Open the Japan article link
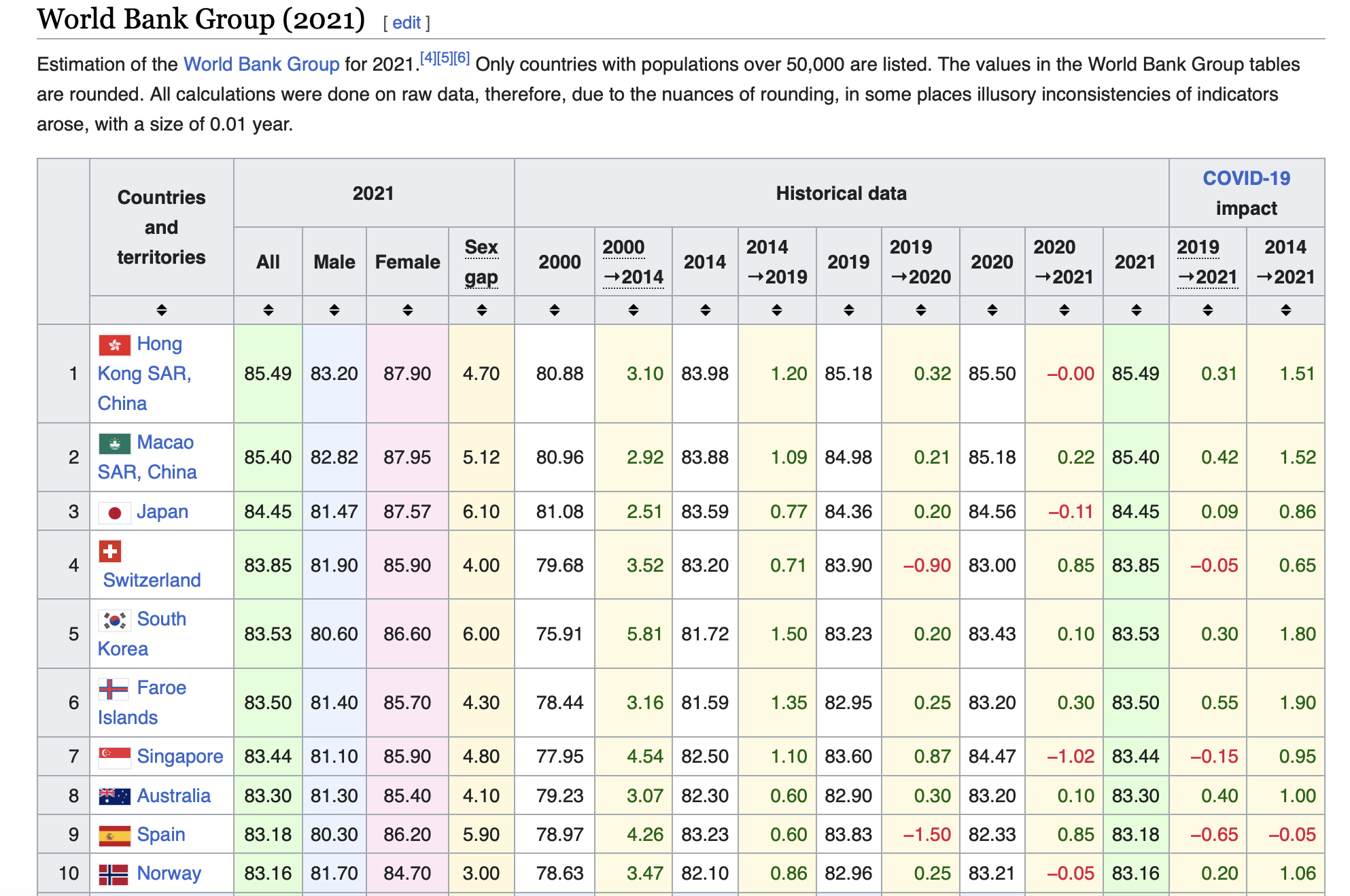The width and height of the screenshot is (1350, 896). [x=162, y=511]
